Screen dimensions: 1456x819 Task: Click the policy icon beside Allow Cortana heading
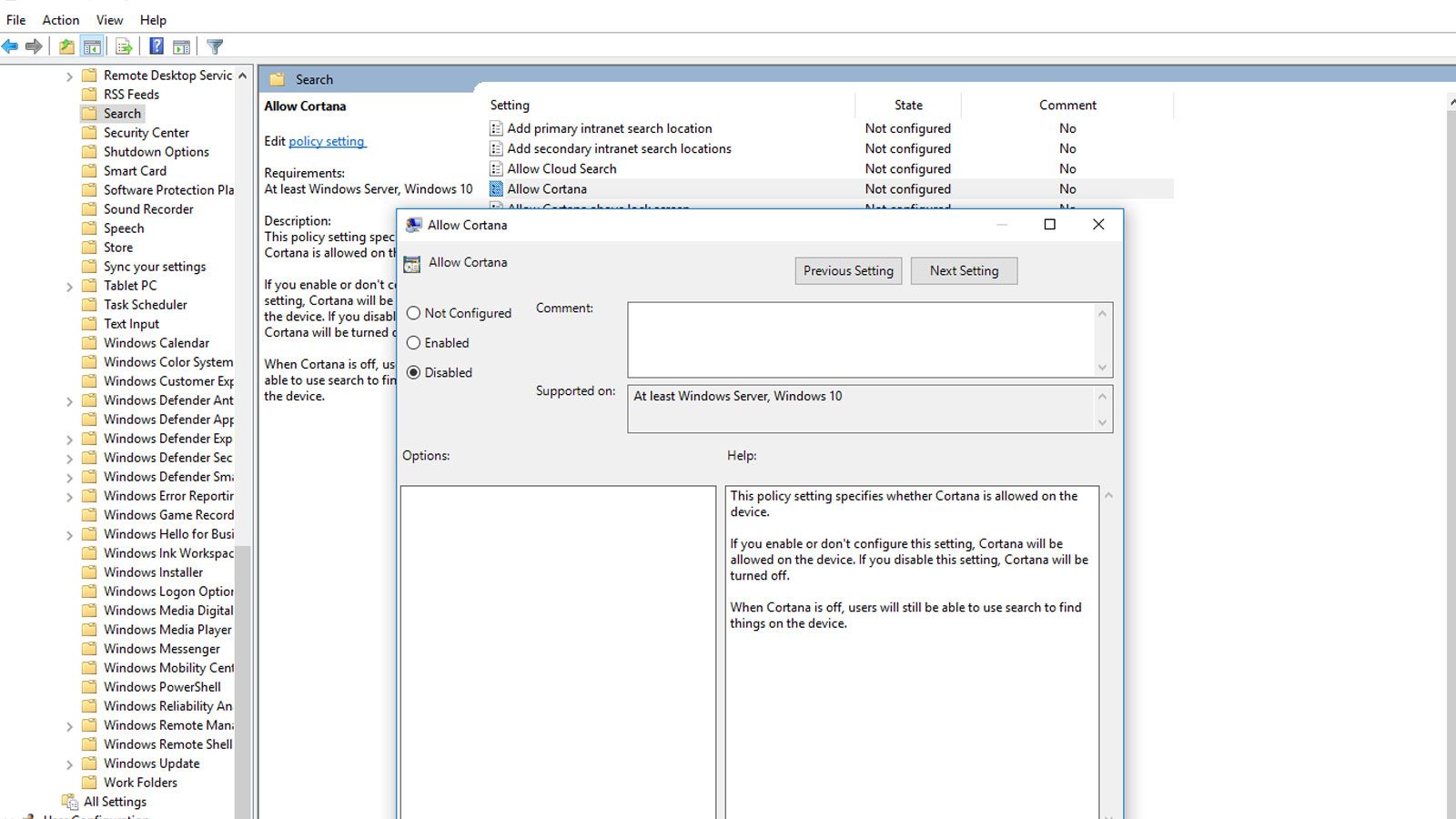412,264
